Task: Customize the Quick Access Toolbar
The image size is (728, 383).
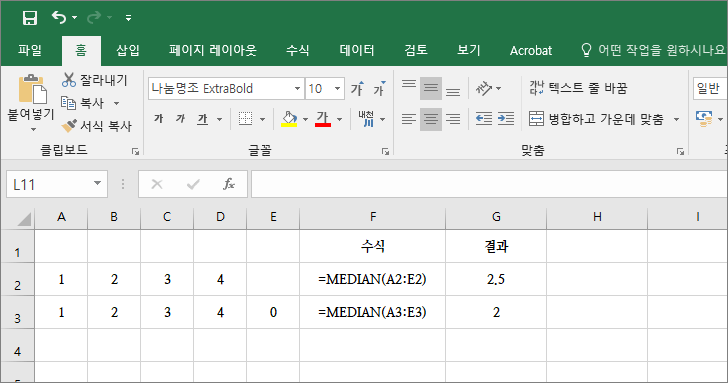Action: [128, 18]
